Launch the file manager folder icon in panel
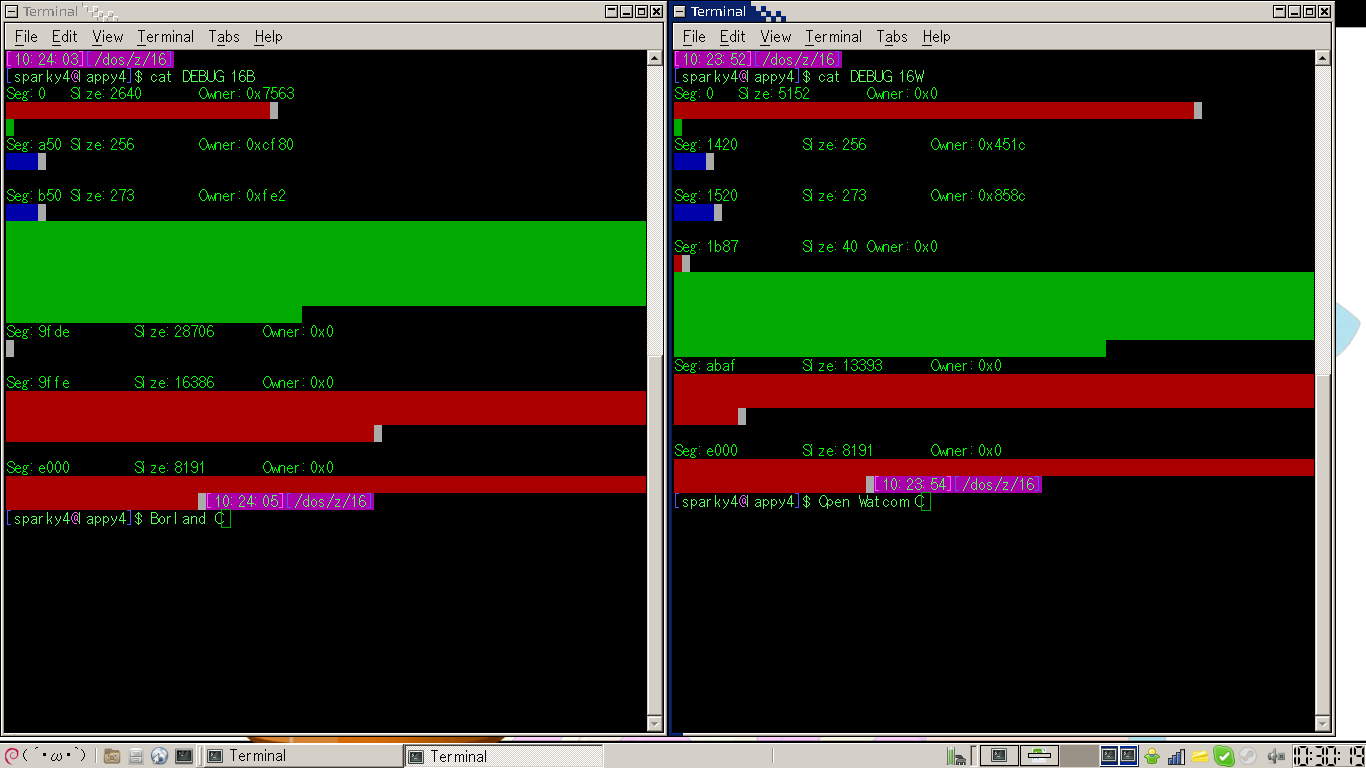 click(111, 756)
